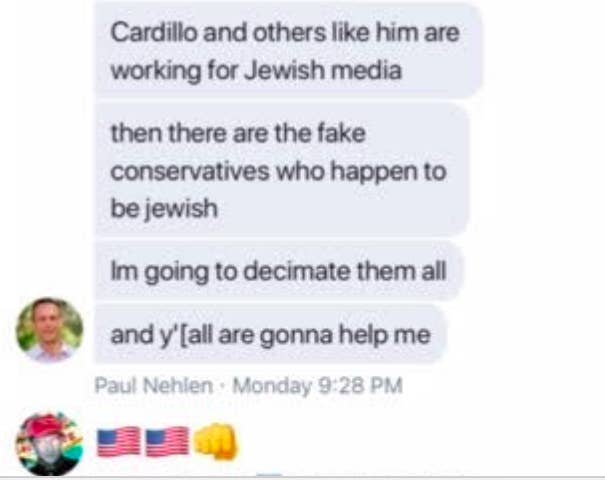Select the message starting "Cardillo and others"
The width and height of the screenshot is (605, 480).
(x=289, y=50)
